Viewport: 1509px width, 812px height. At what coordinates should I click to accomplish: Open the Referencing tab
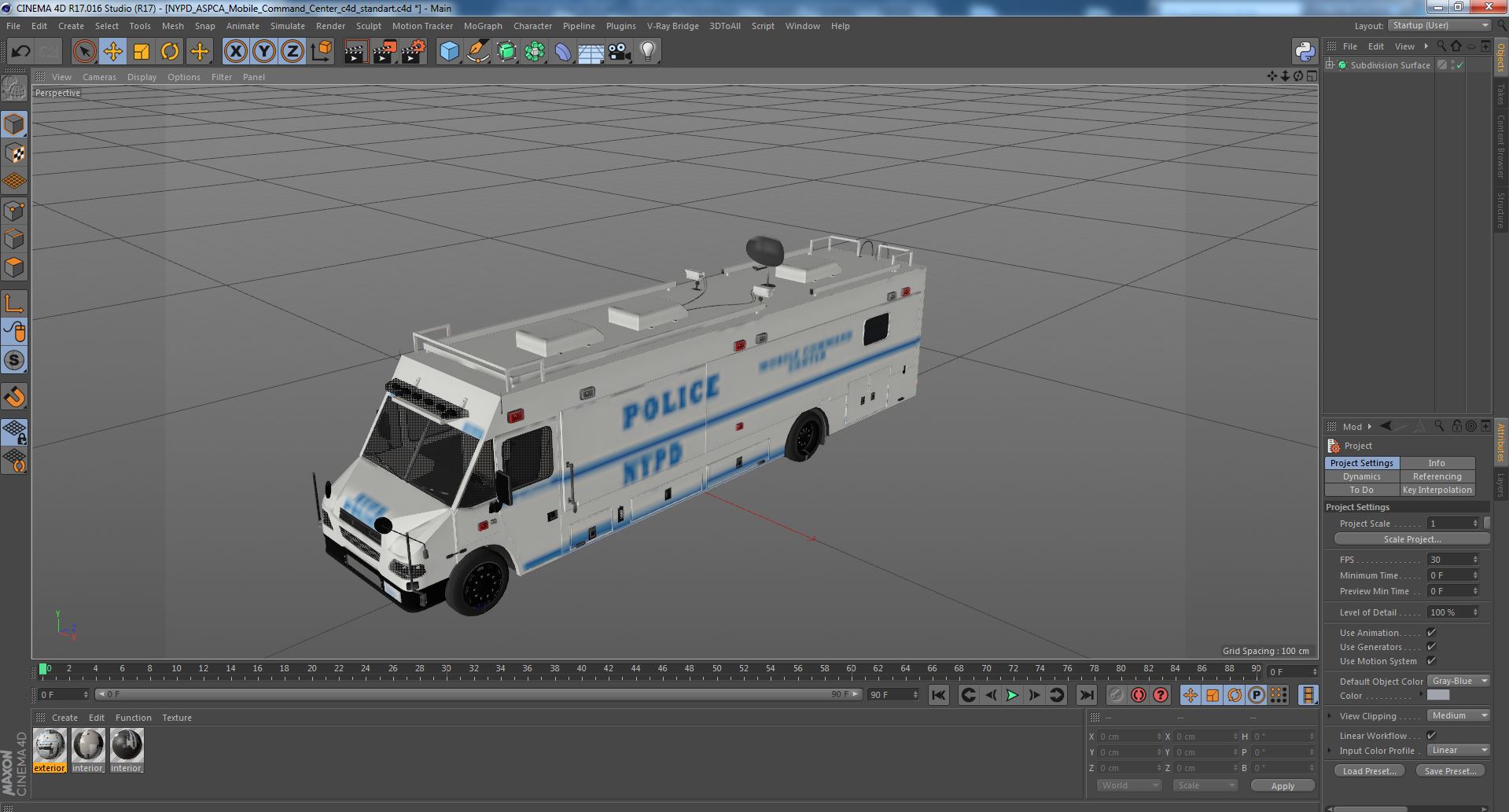[1437, 476]
